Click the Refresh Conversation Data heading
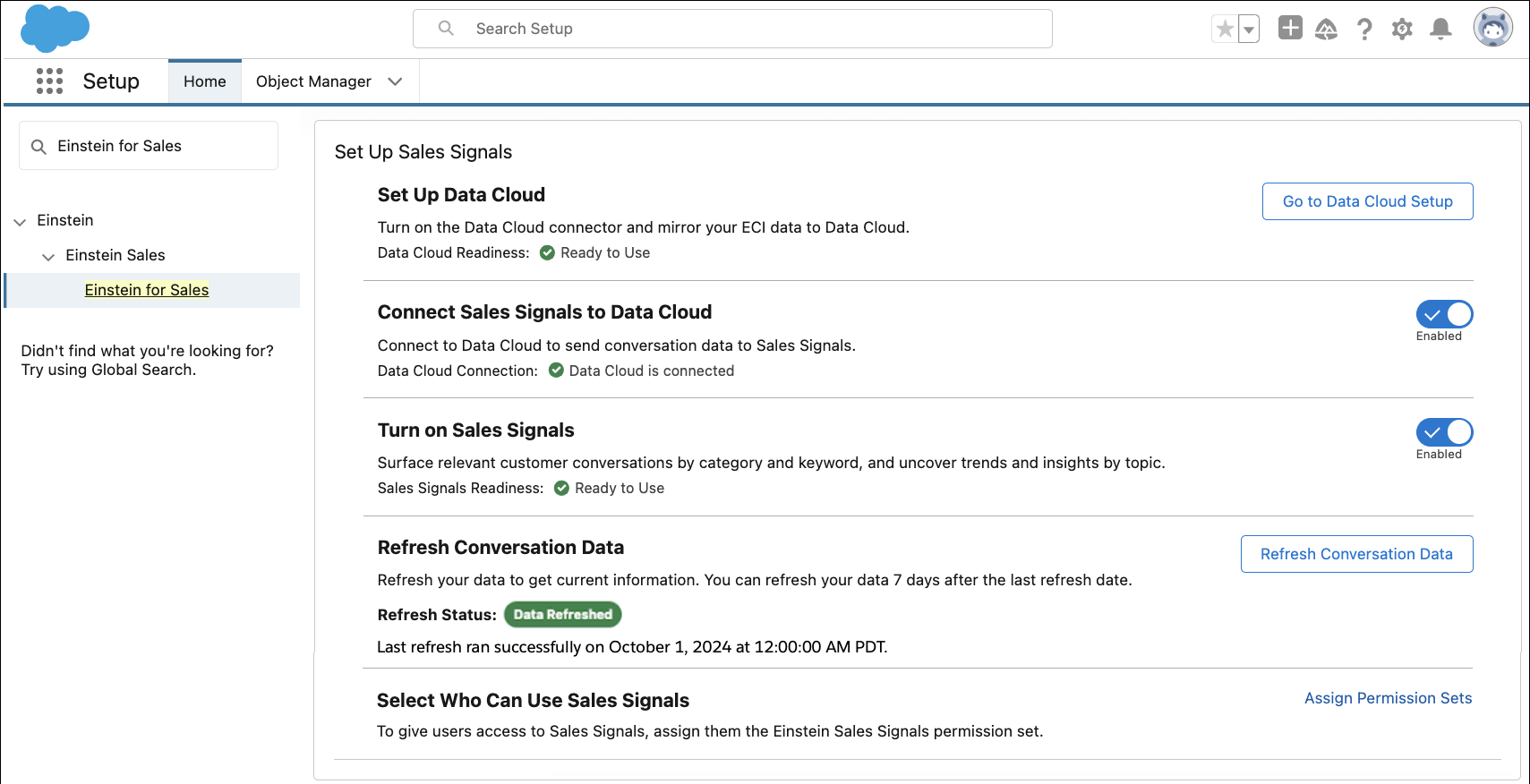Screen dimensions: 1530x784 click(x=500, y=548)
